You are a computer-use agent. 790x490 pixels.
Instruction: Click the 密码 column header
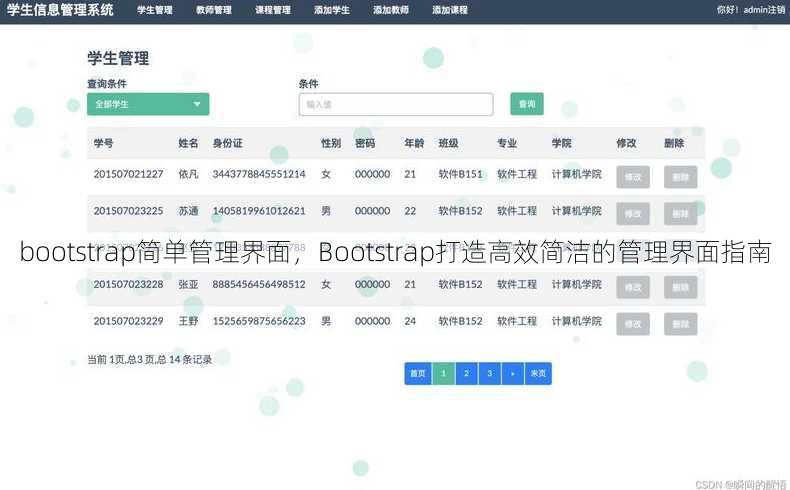pyautogui.click(x=365, y=144)
